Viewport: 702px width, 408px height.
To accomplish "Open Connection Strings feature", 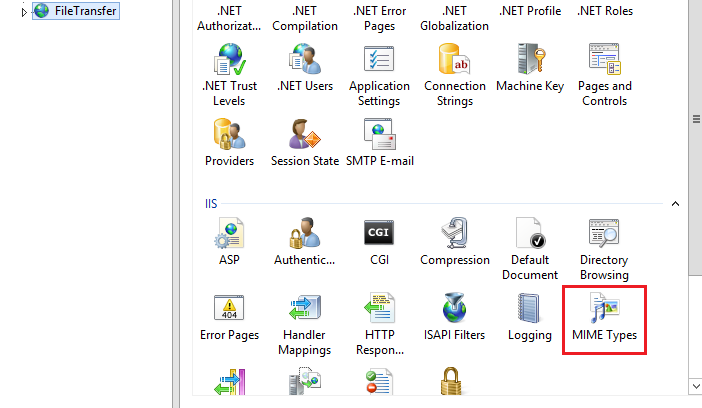I will (x=454, y=74).
